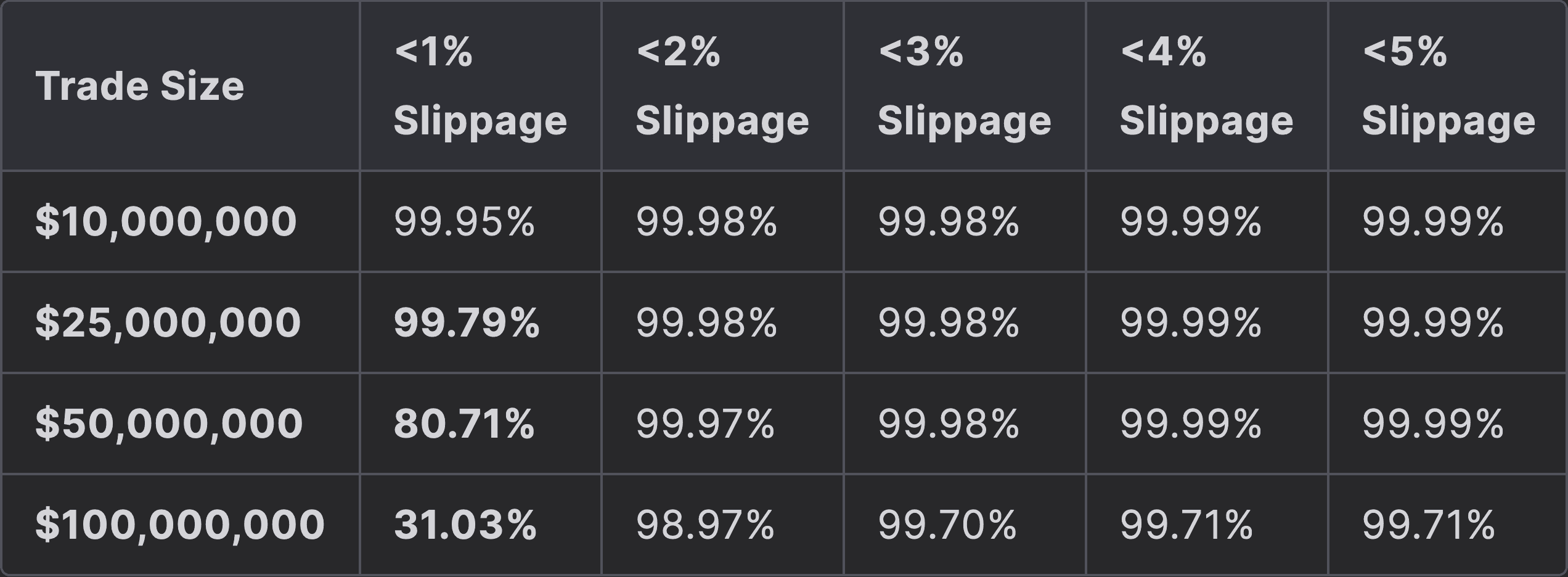The width and height of the screenshot is (1568, 577).
Task: Click 99.98% in $10,000,000 row under <2%
Action: pos(706,221)
